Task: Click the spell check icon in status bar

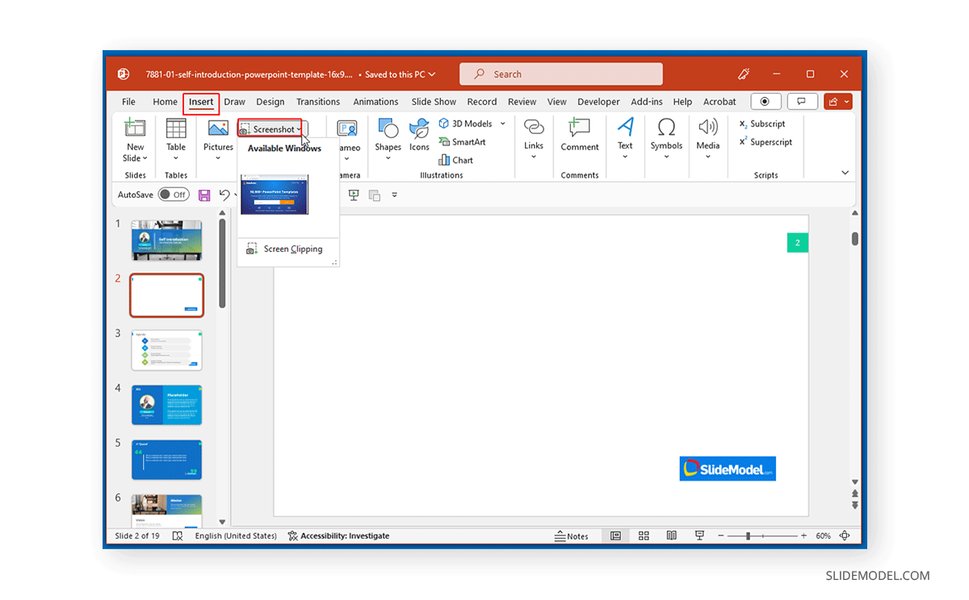Action: [x=177, y=536]
